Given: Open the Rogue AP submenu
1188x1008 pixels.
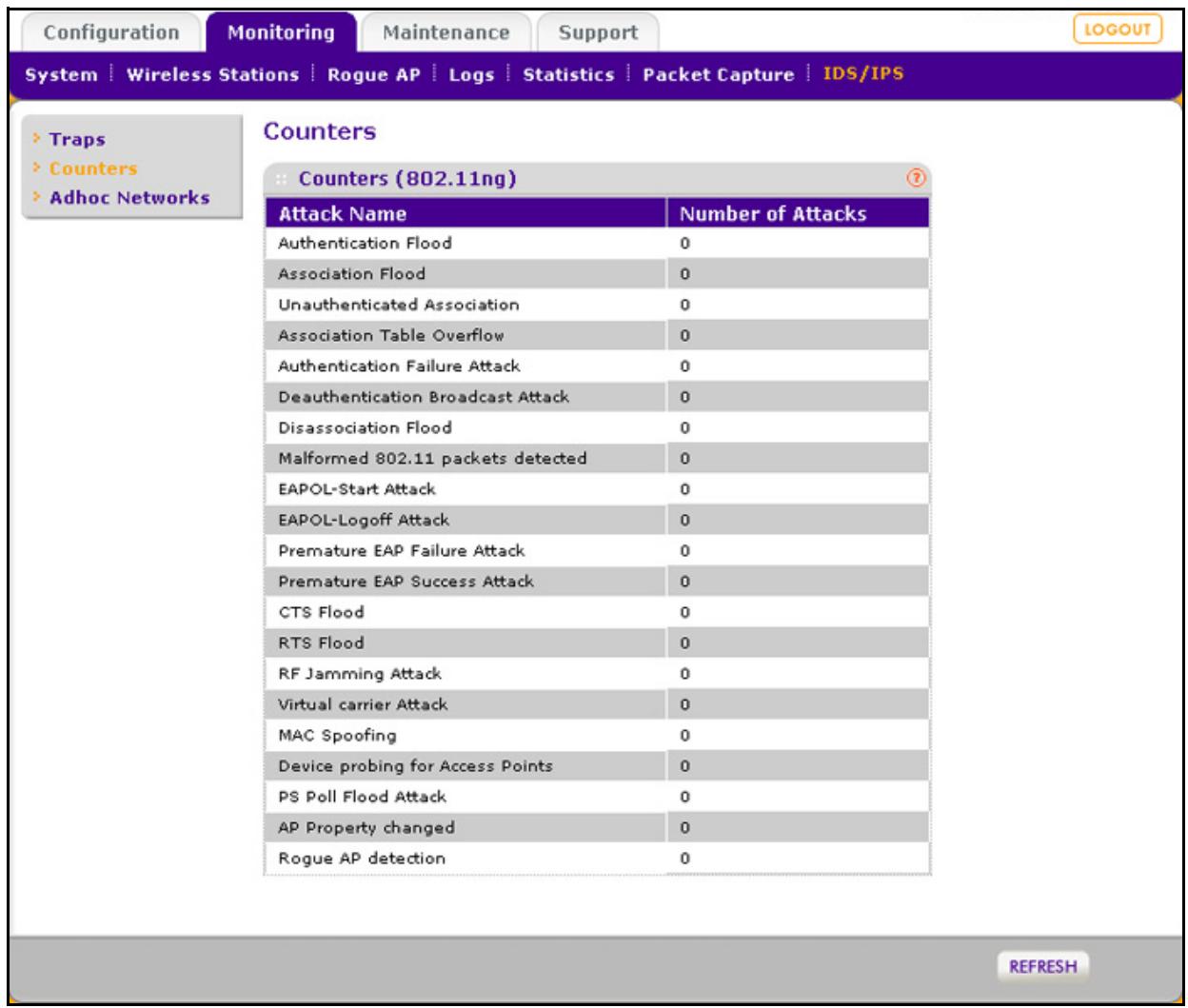Looking at the screenshot, I should (x=373, y=74).
